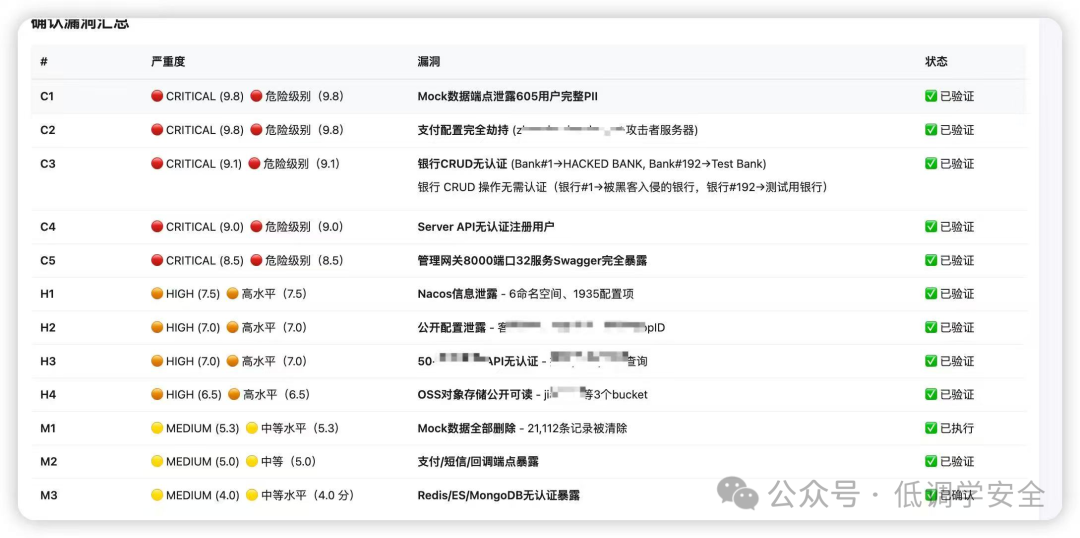Viewport: 1080px width, 538px height.
Task: Click '6命名空间、1935配置项' detail text
Action: 572,294
